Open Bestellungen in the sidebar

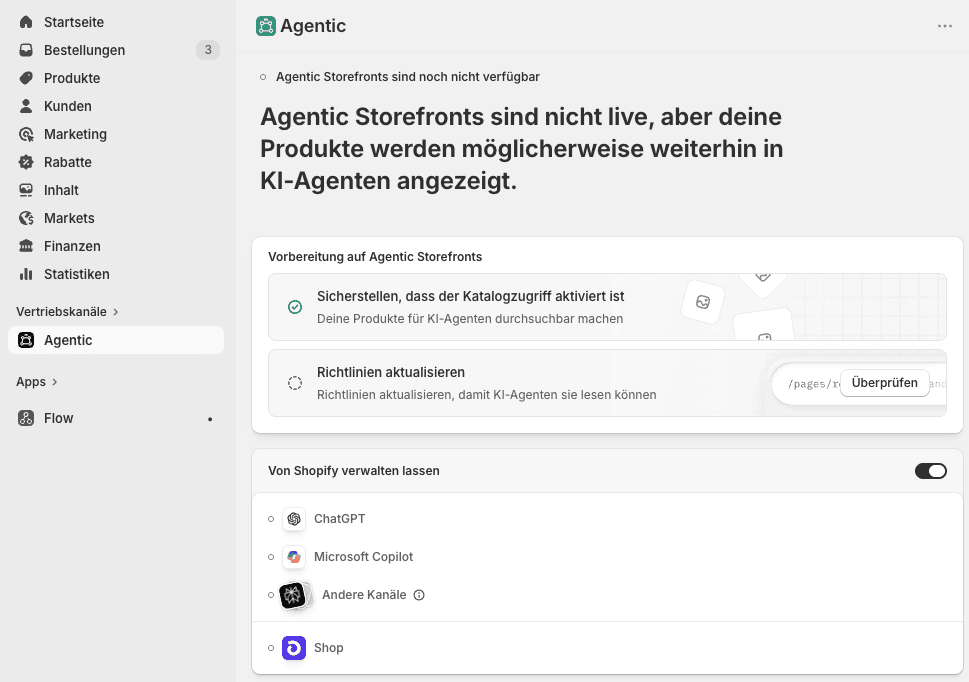[116, 50]
